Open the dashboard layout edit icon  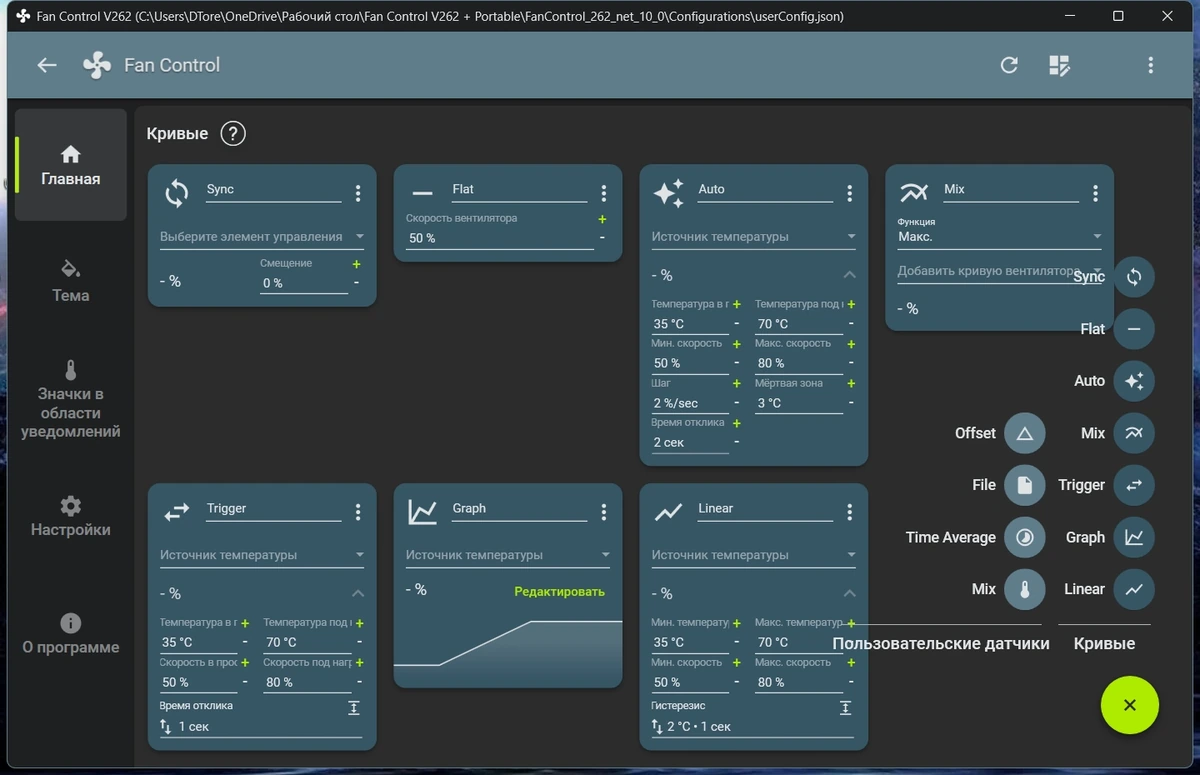[1059, 65]
